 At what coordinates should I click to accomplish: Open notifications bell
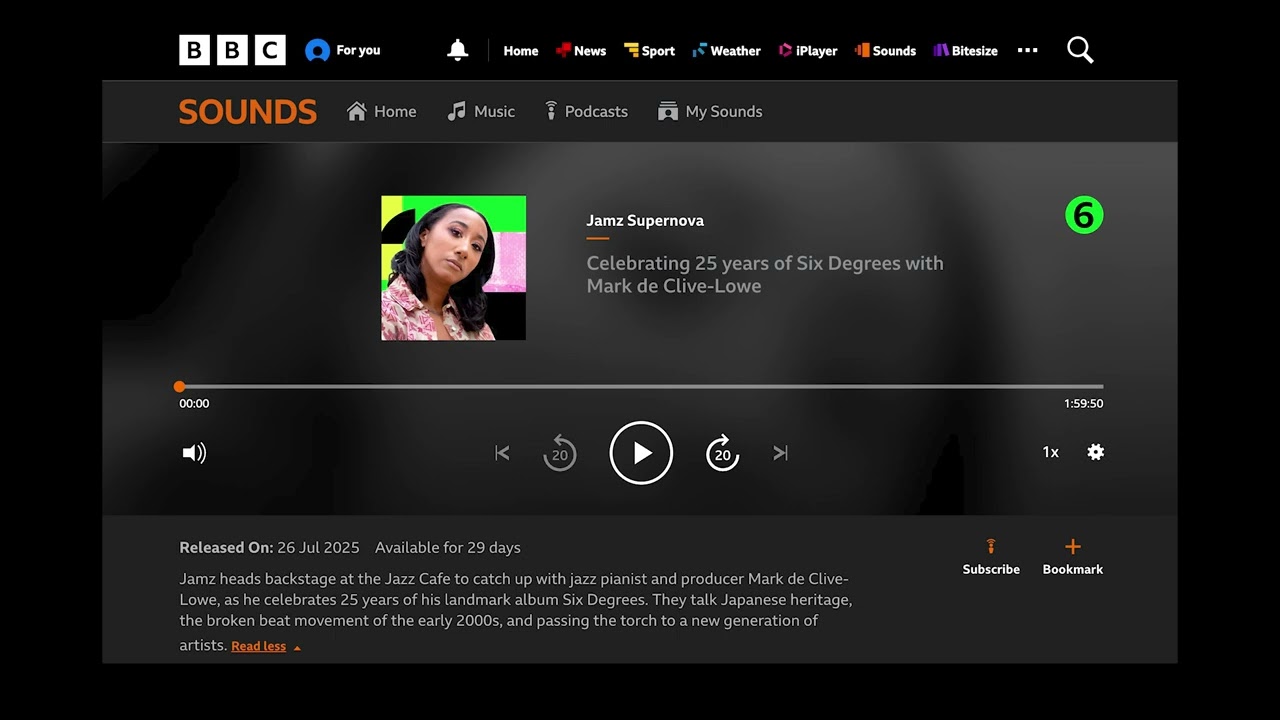point(458,50)
